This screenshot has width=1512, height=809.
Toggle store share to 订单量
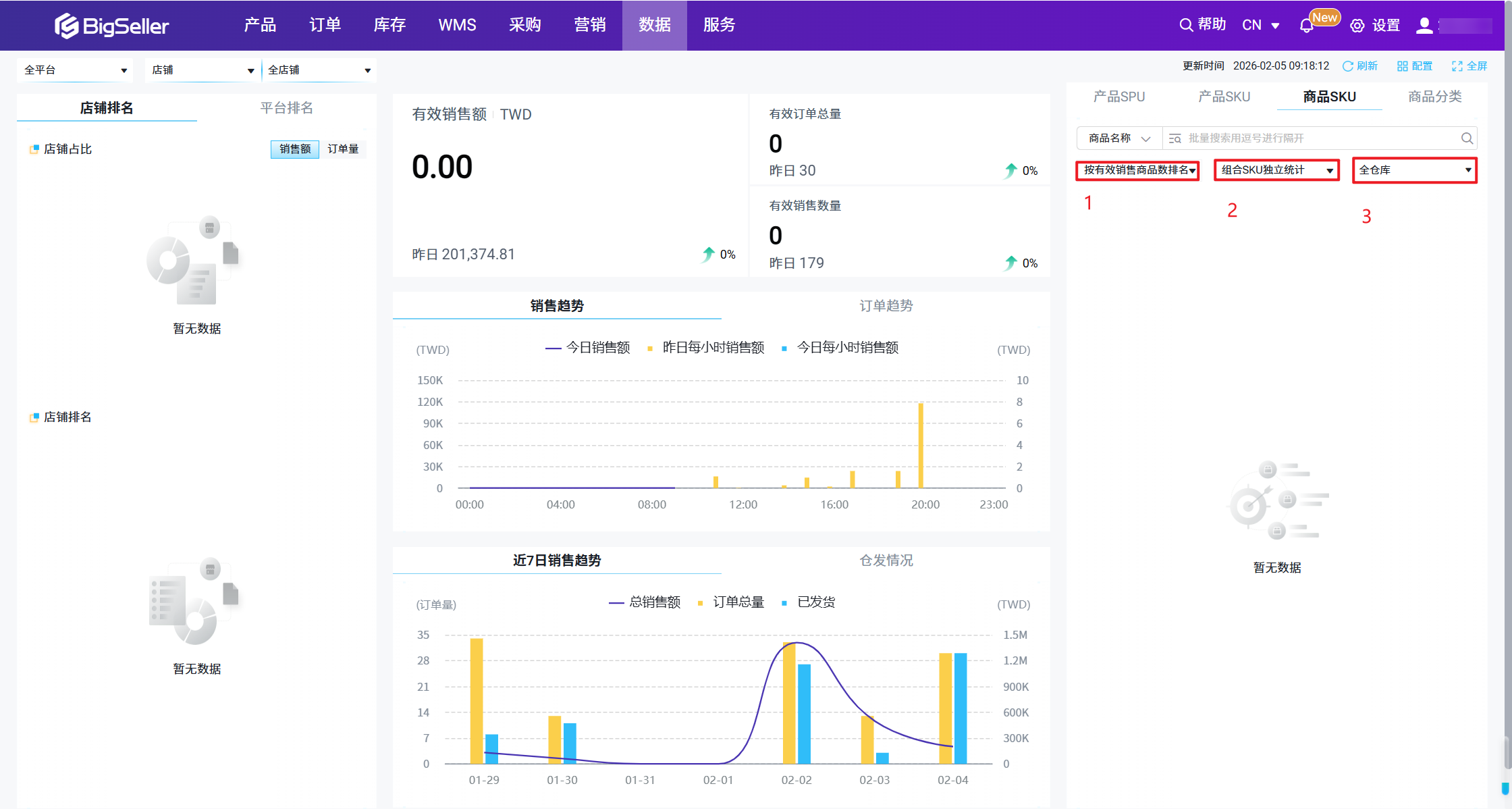pos(343,149)
